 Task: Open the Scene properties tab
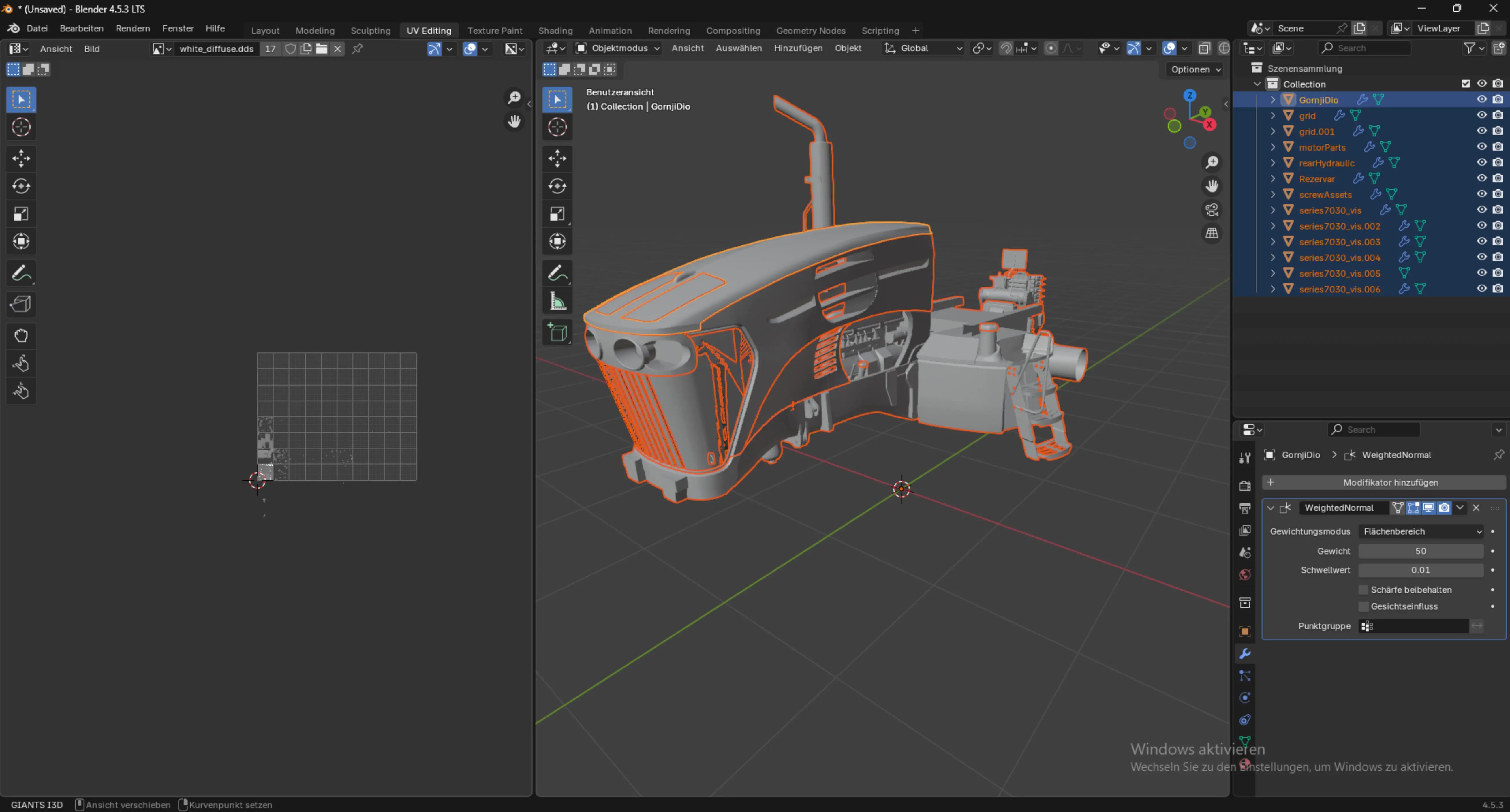point(1244,553)
